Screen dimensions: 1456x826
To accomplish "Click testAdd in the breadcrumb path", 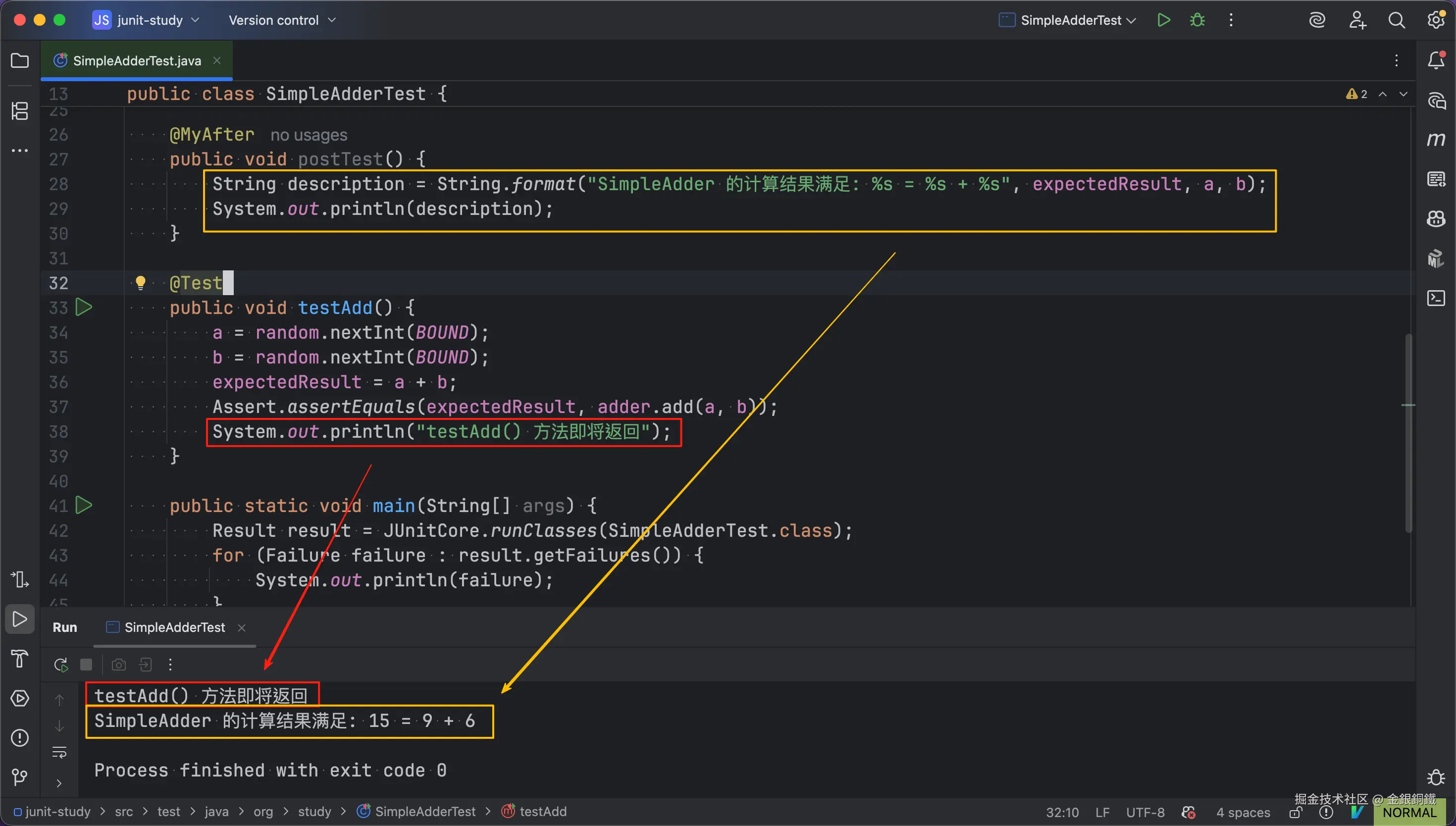I will [542, 812].
